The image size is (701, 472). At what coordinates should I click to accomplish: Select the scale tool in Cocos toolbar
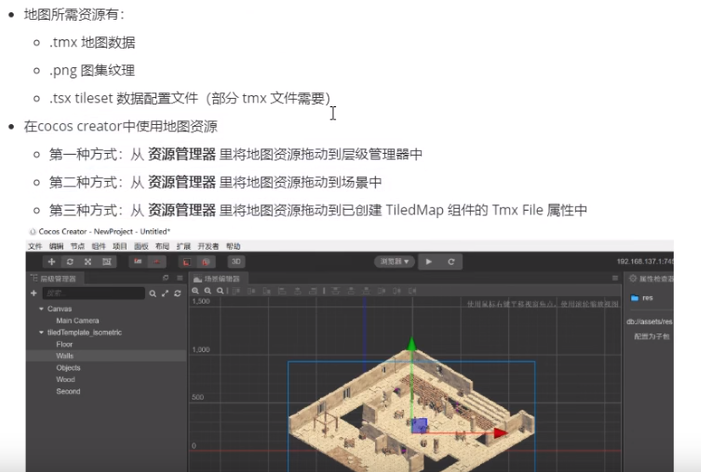88,262
